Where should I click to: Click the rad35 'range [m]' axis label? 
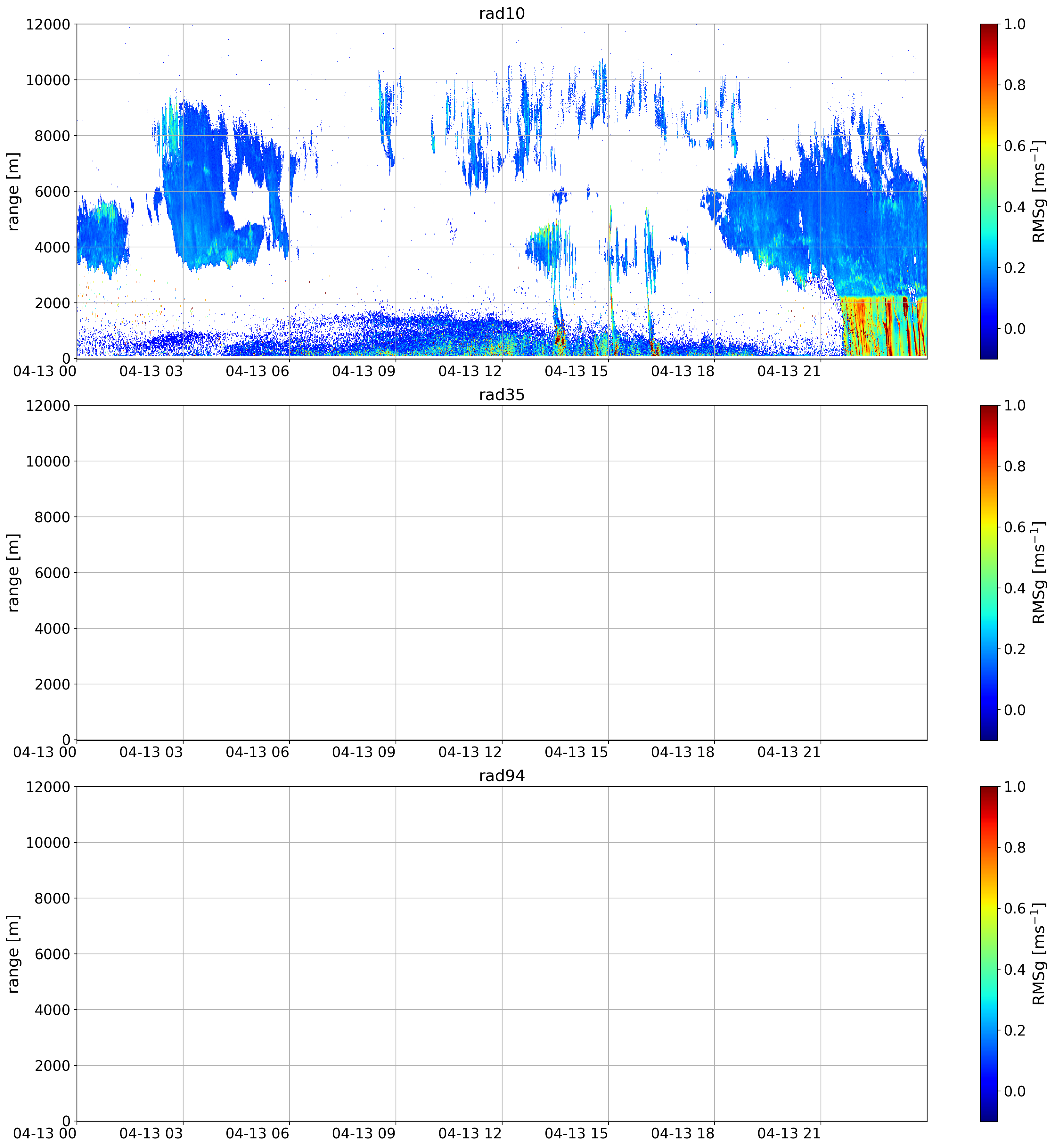pyautogui.click(x=13, y=573)
